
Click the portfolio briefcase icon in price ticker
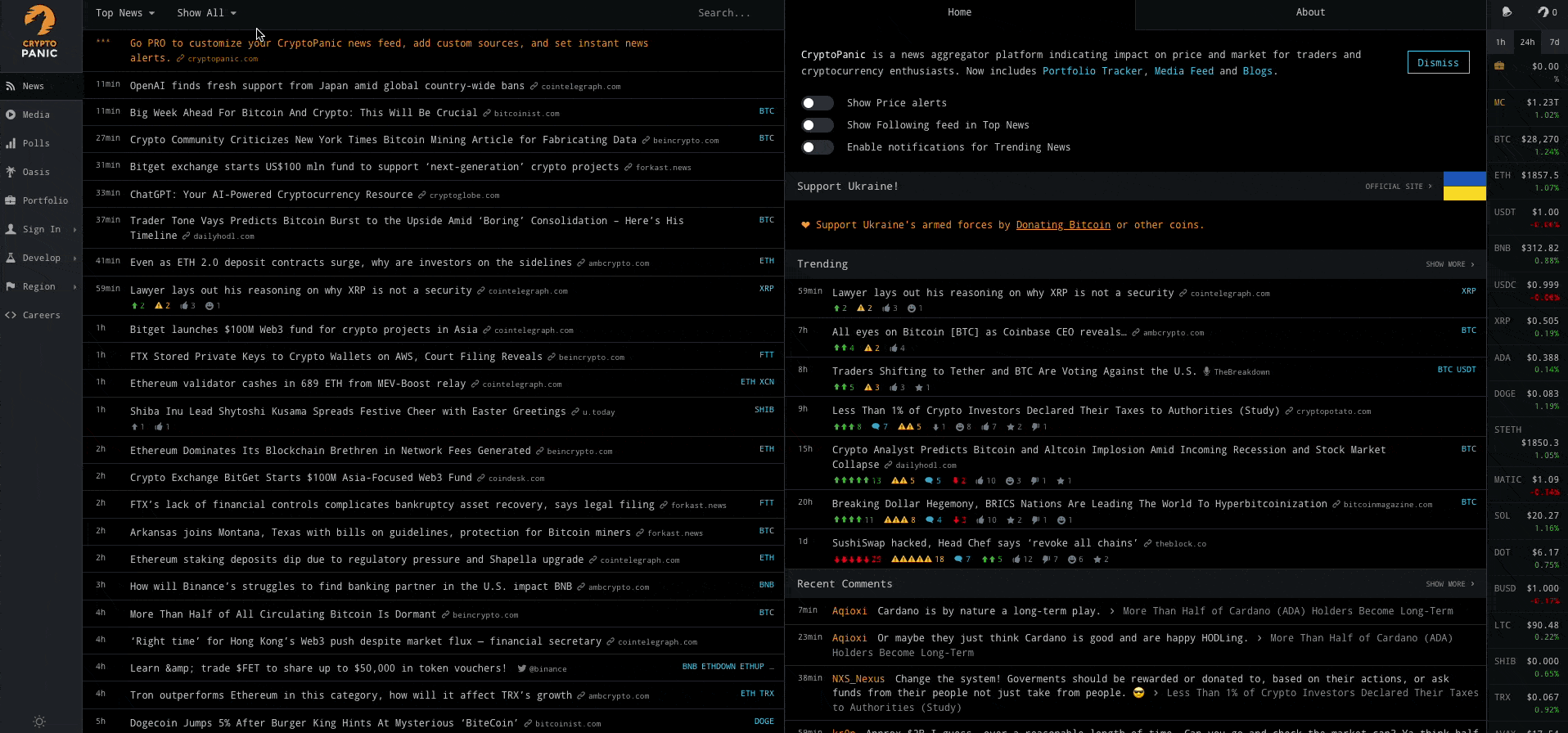pyautogui.click(x=1499, y=66)
